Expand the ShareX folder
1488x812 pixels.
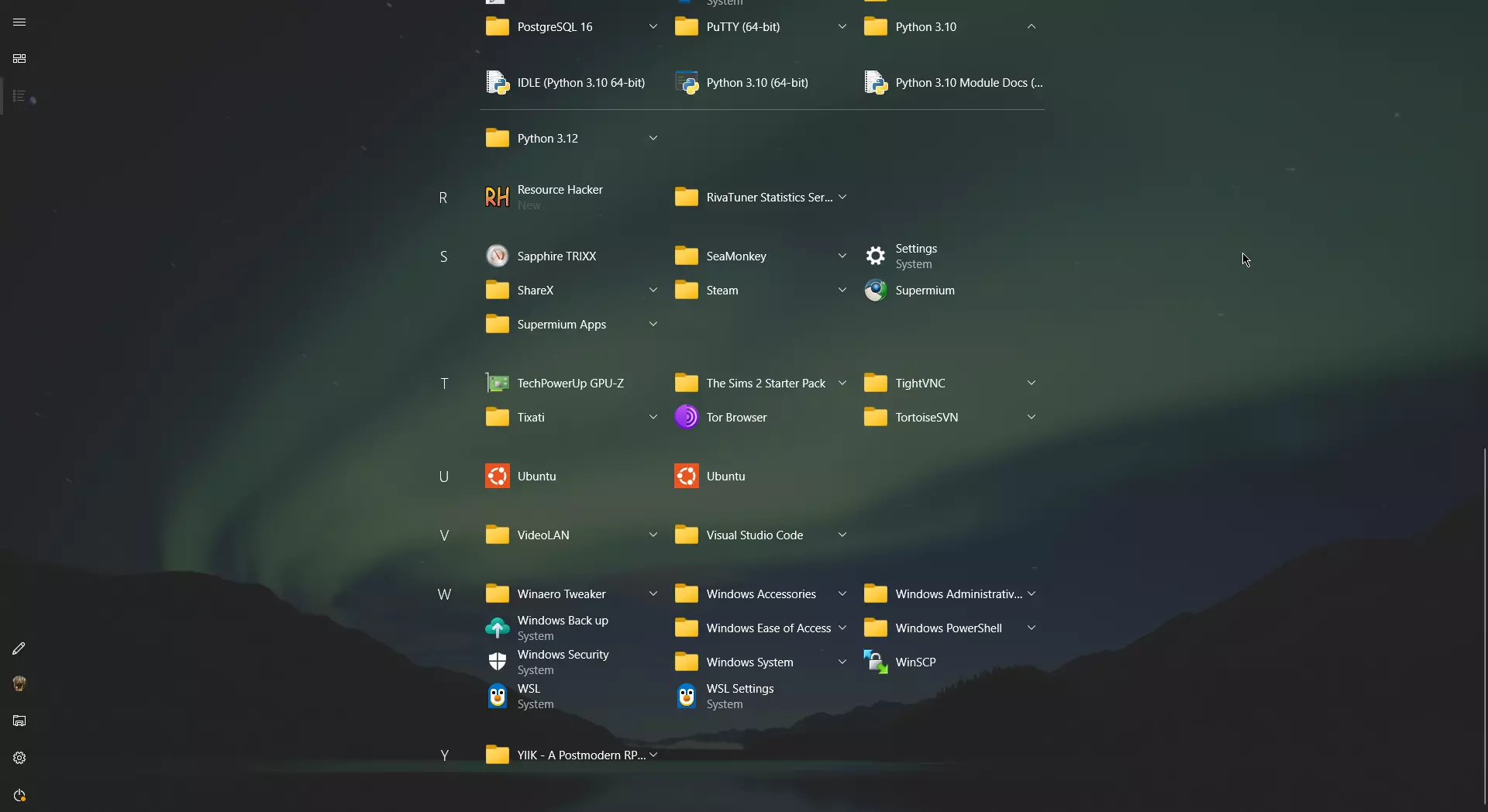[x=572, y=290]
